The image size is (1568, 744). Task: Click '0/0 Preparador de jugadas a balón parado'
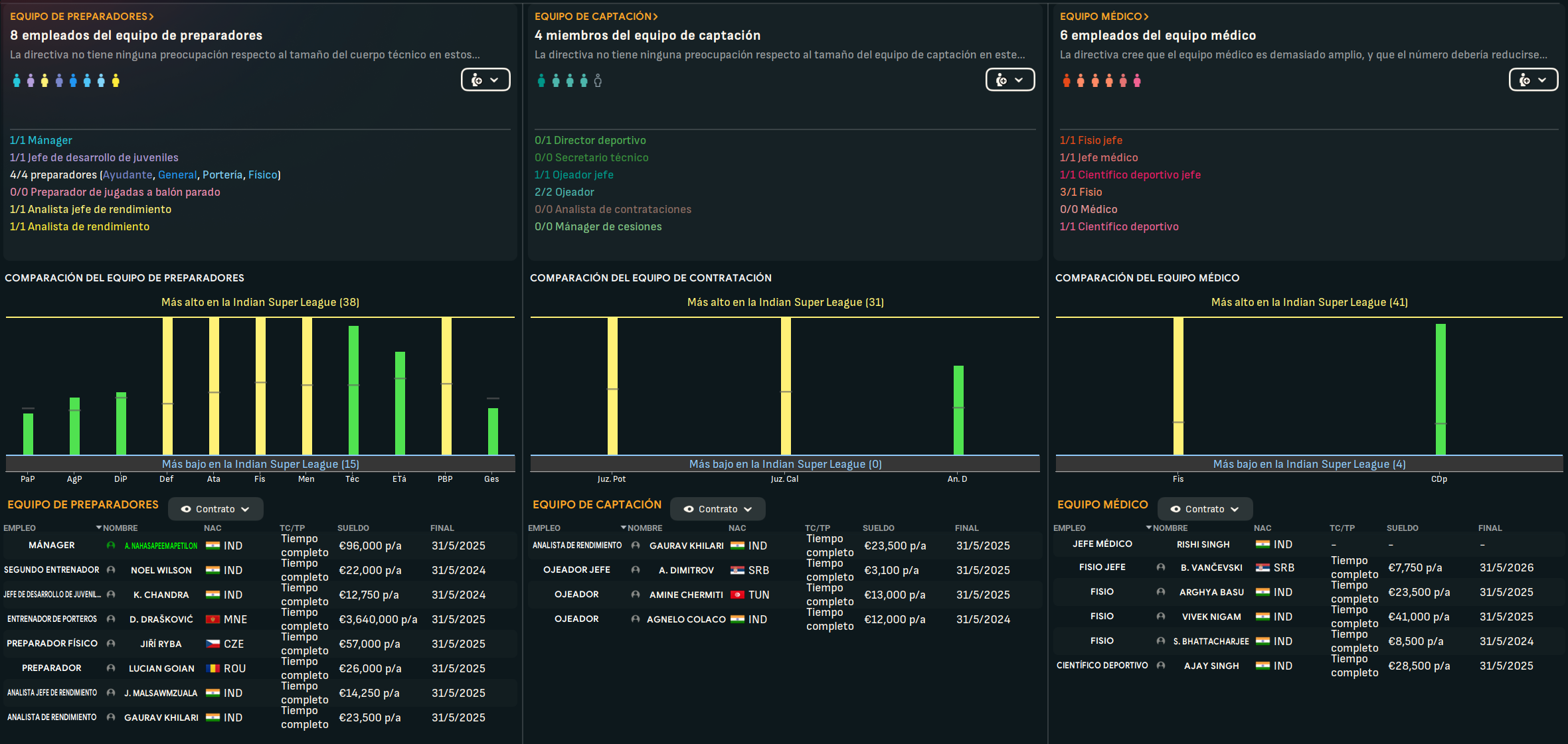pyautogui.click(x=115, y=192)
